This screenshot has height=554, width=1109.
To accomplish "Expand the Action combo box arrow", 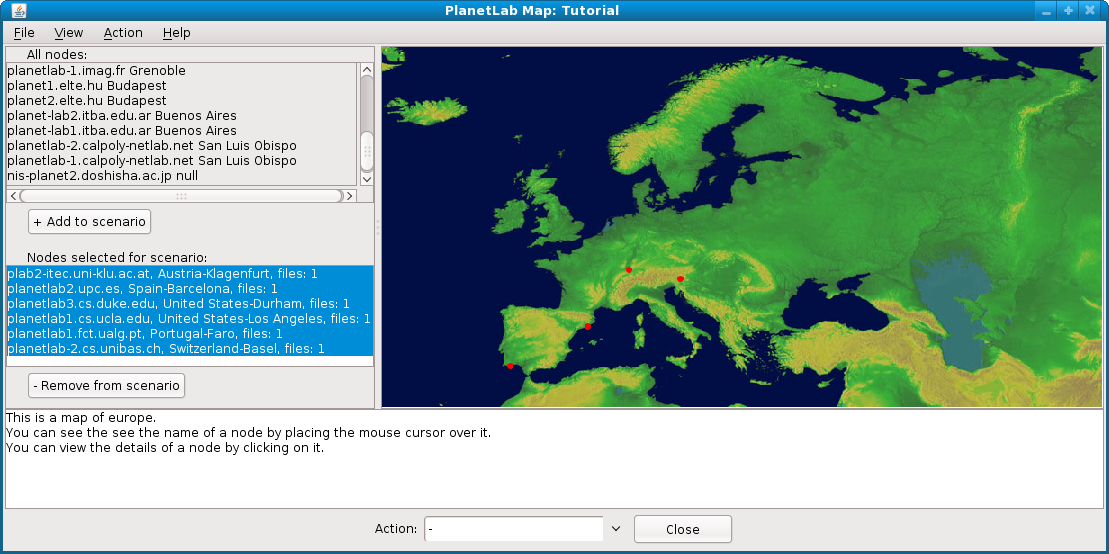I will click(x=615, y=529).
